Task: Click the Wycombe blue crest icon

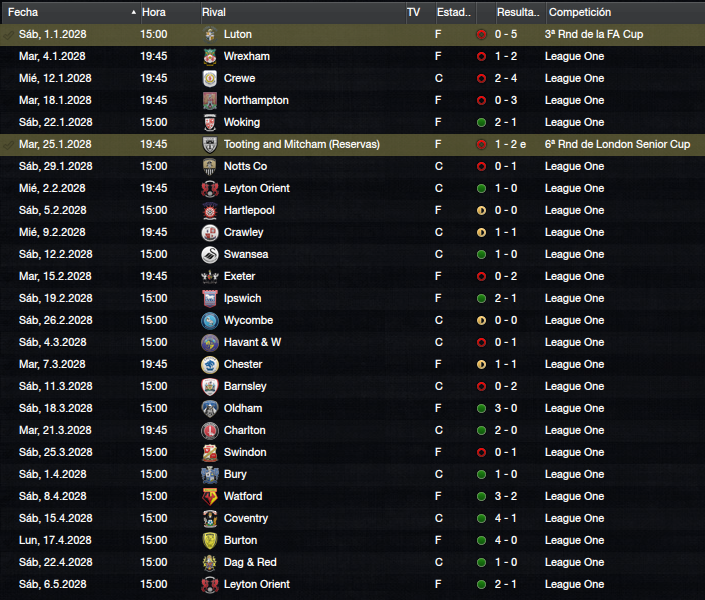Action: coord(210,321)
